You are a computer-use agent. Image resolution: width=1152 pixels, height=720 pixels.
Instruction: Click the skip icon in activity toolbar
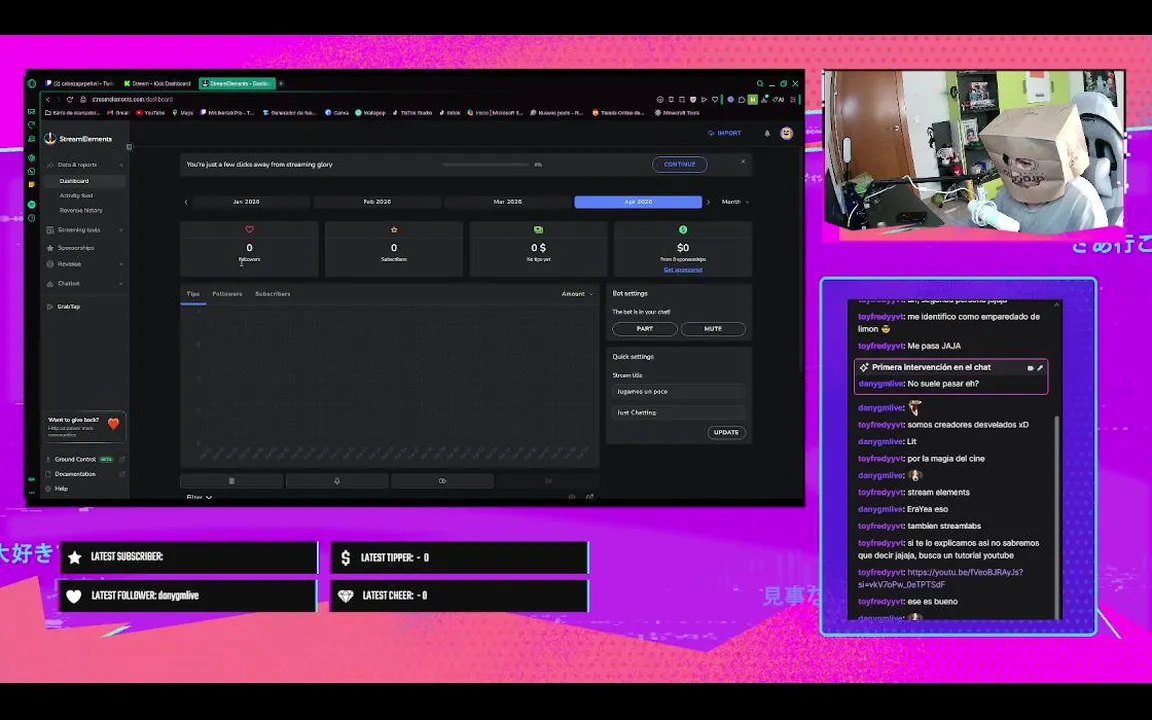click(x=548, y=481)
